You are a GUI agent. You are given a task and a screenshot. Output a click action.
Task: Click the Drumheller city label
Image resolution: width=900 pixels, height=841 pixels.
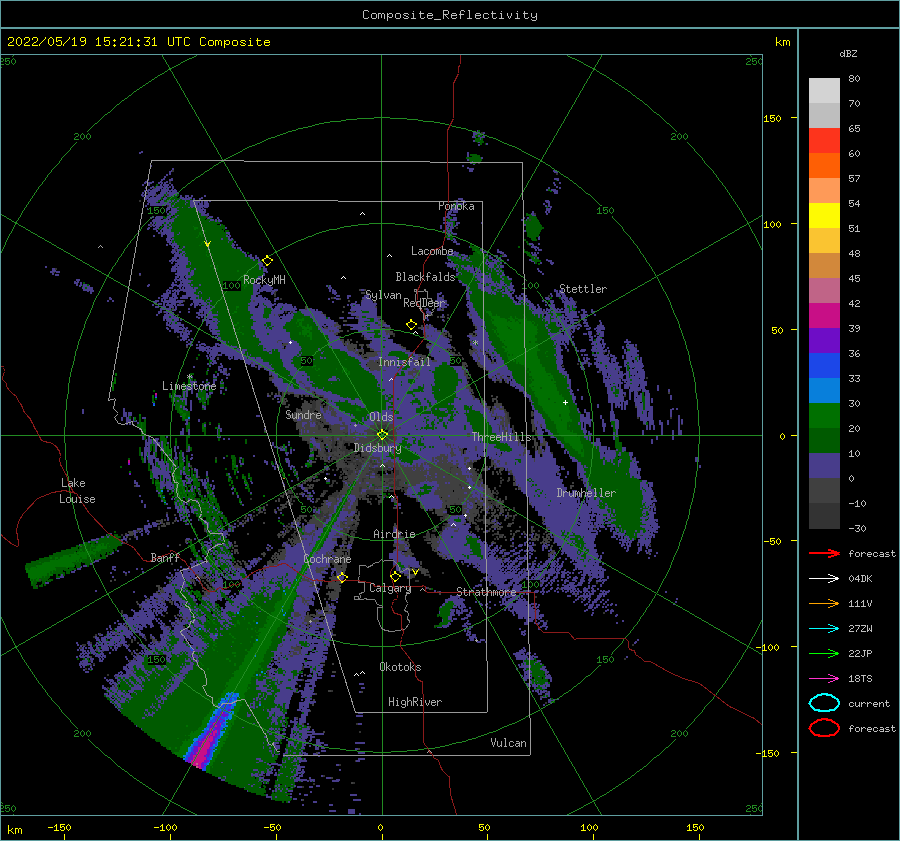[586, 493]
